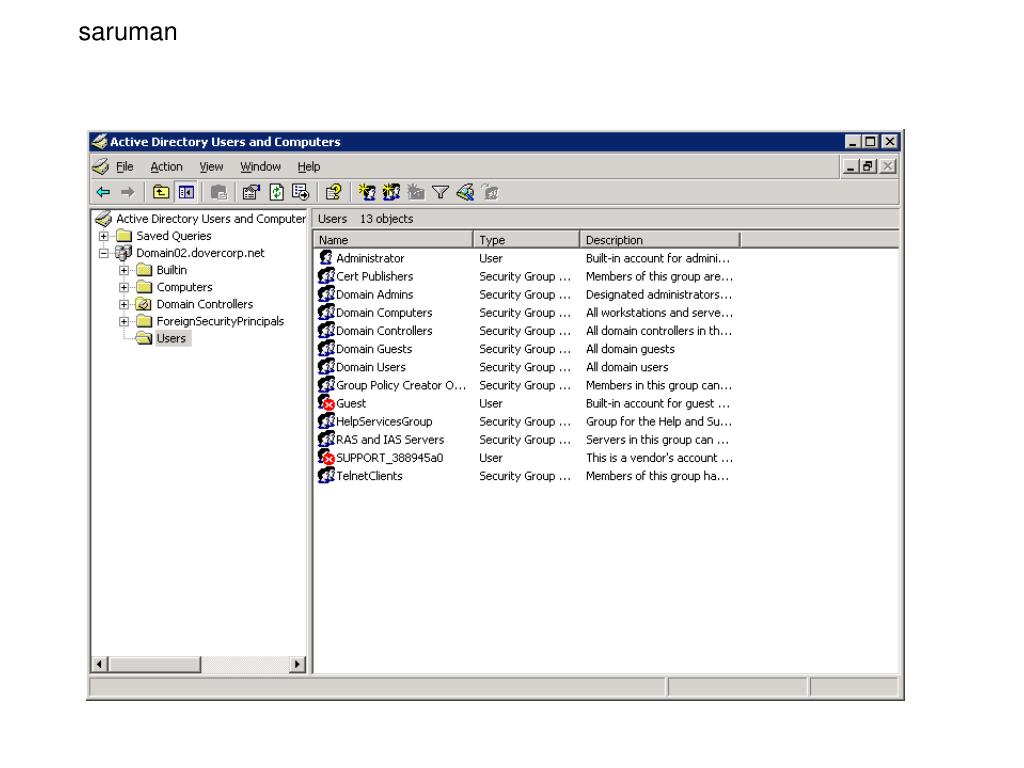
Task: Click the 'TelnetClients' name text
Action: (370, 476)
